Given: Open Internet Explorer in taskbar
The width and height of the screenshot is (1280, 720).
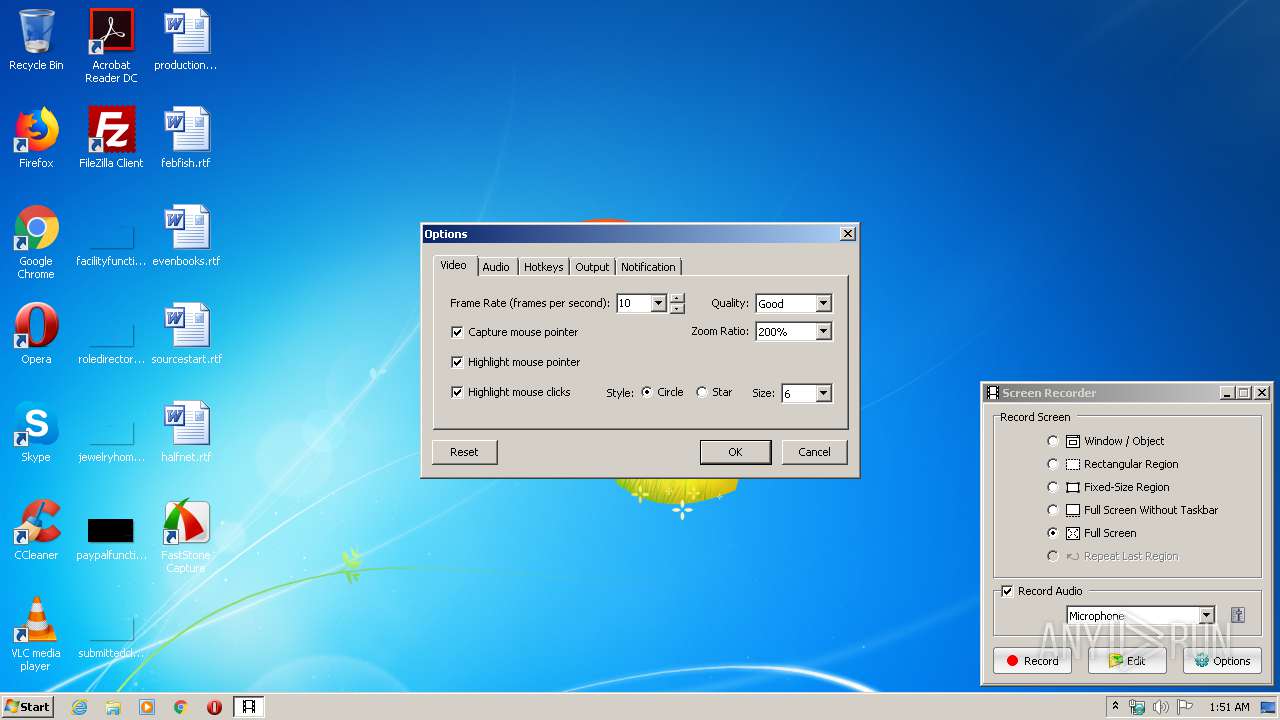Looking at the screenshot, I should [79, 707].
